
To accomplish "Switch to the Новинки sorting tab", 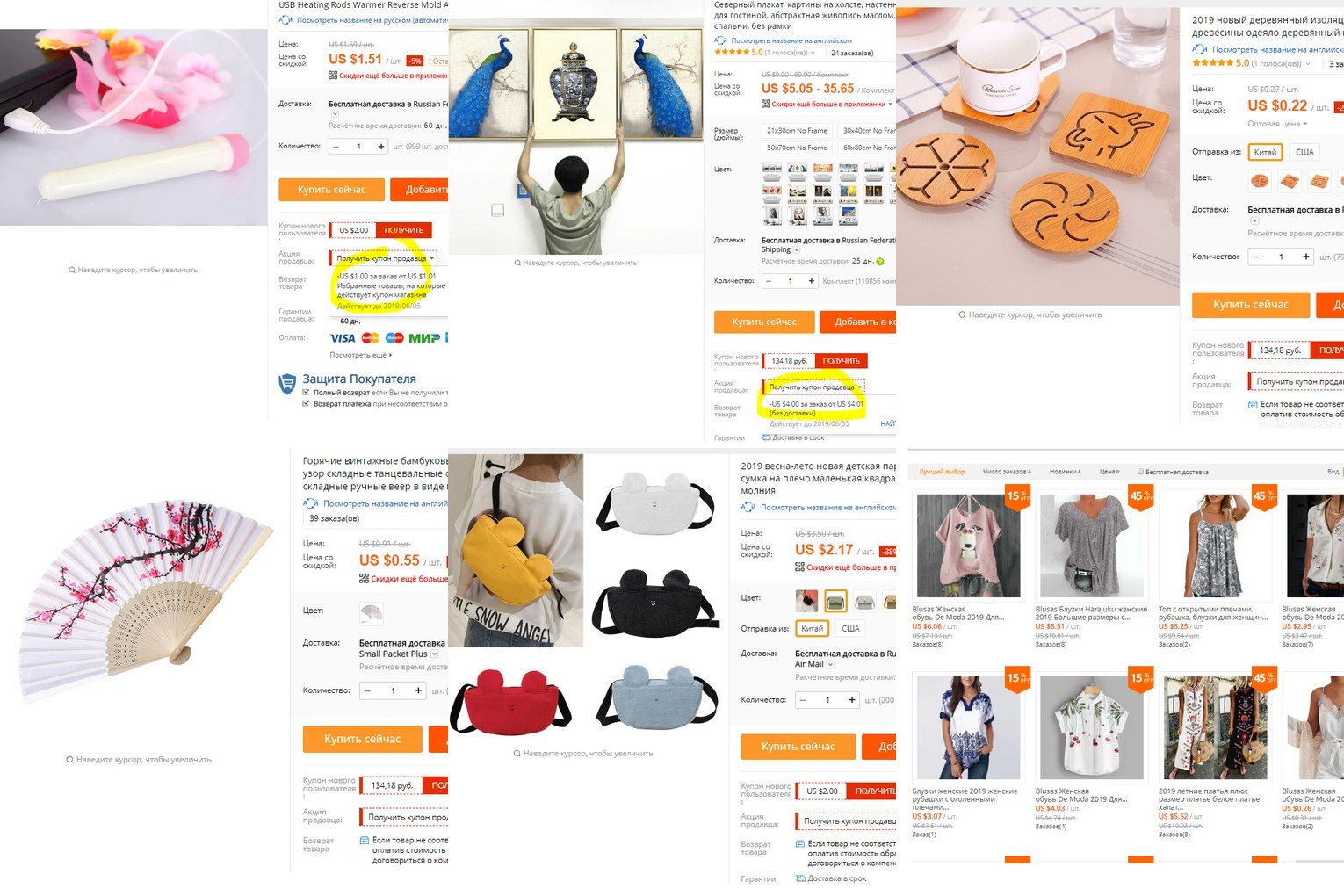I will [x=1065, y=472].
